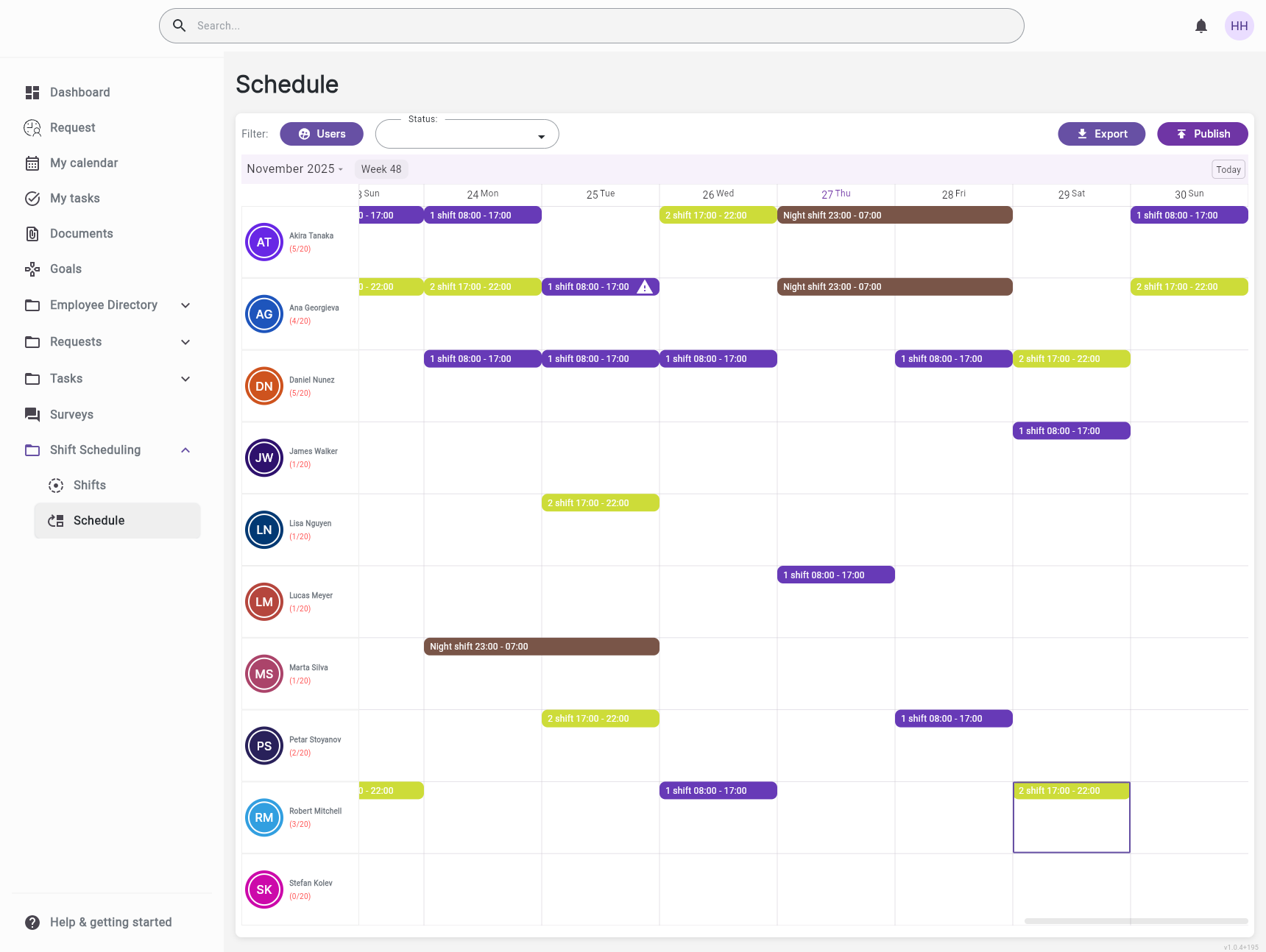Screen dimensions: 1266x952
Task: Click the My calendar icon
Action: (x=32, y=163)
